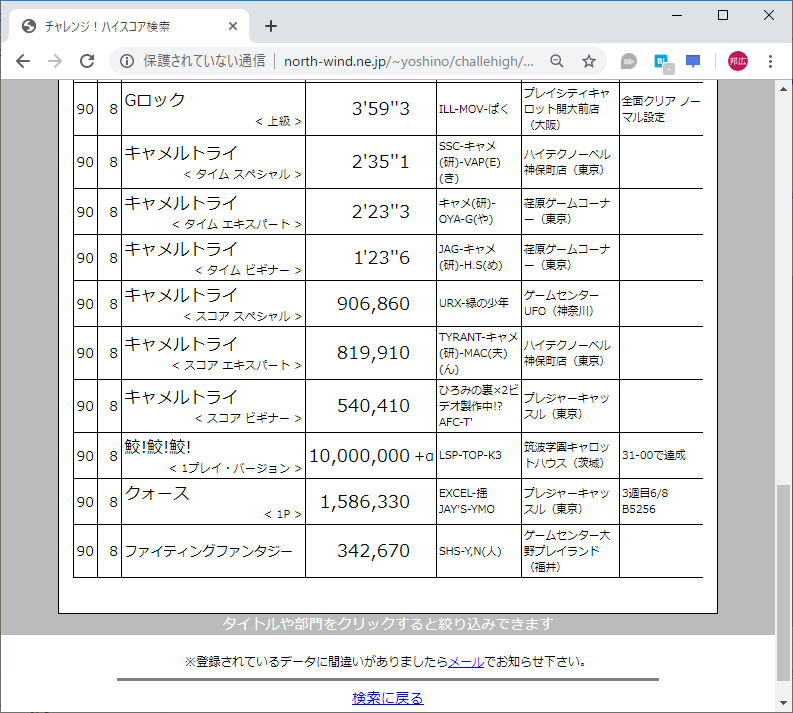Click player name EXCEL-揺 JAY'S-YMO

tap(466, 501)
